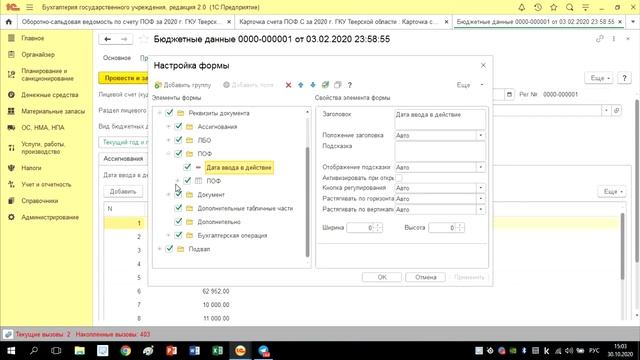Screen dimensions: 640x360
Task: Uncheck the Ассигнования group checkbox
Action: click(x=178, y=127)
